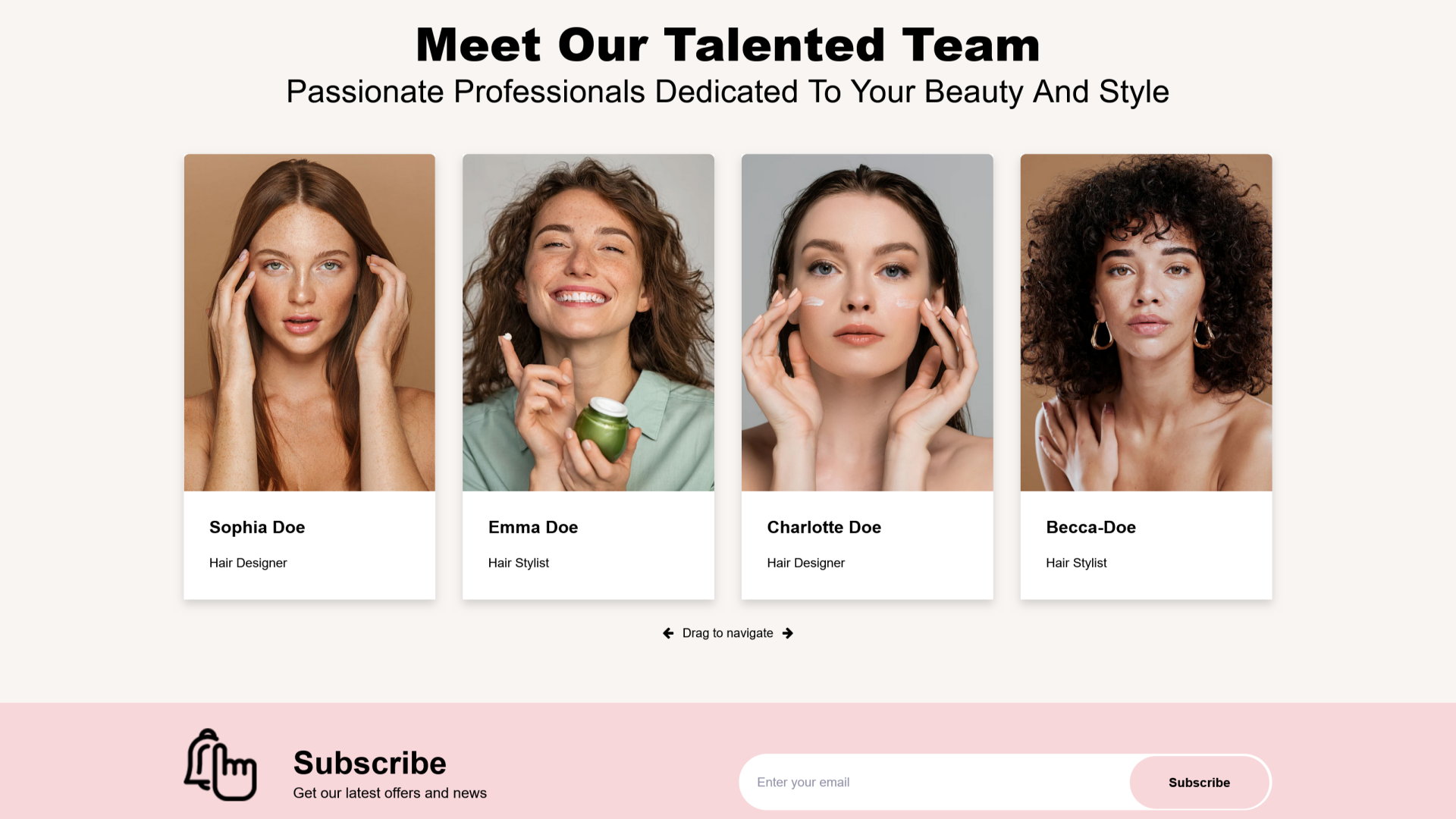Click Hair Designer under Charlotte Doe
This screenshot has width=1456, height=819.
coord(806,563)
